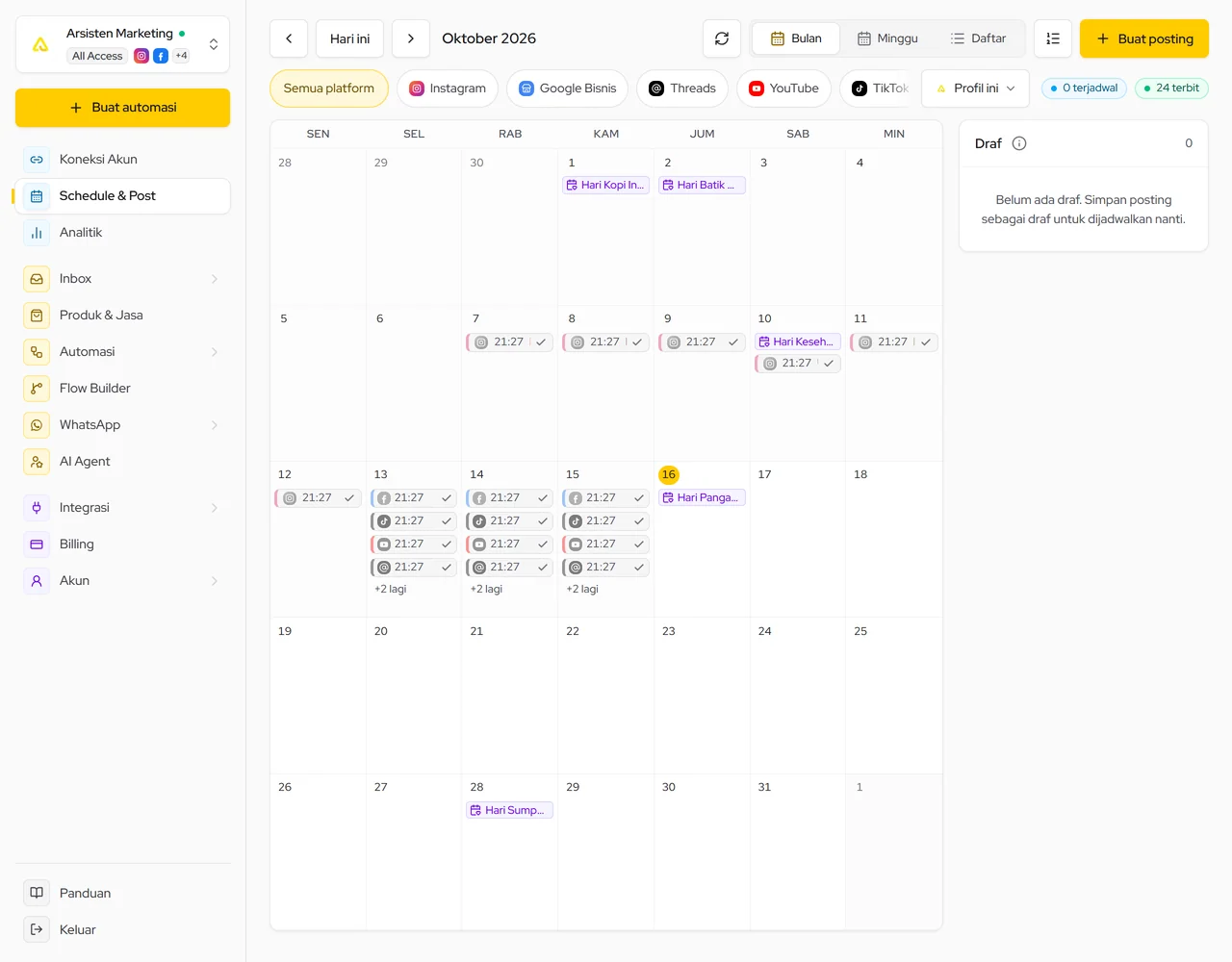Viewport: 1232px width, 962px height.
Task: Go to previous month arrow
Action: (x=289, y=38)
